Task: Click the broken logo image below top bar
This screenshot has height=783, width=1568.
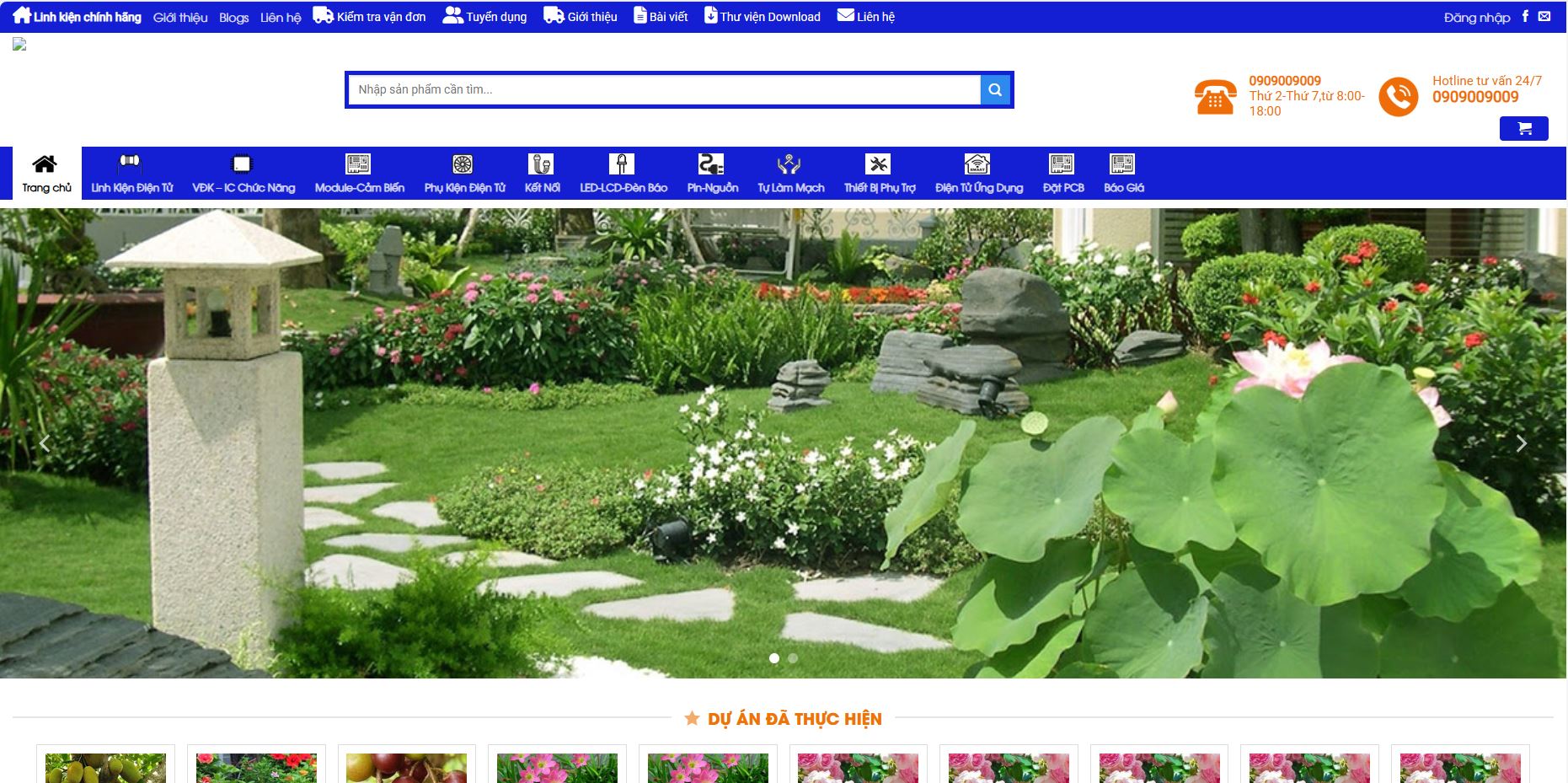Action: pos(19,45)
